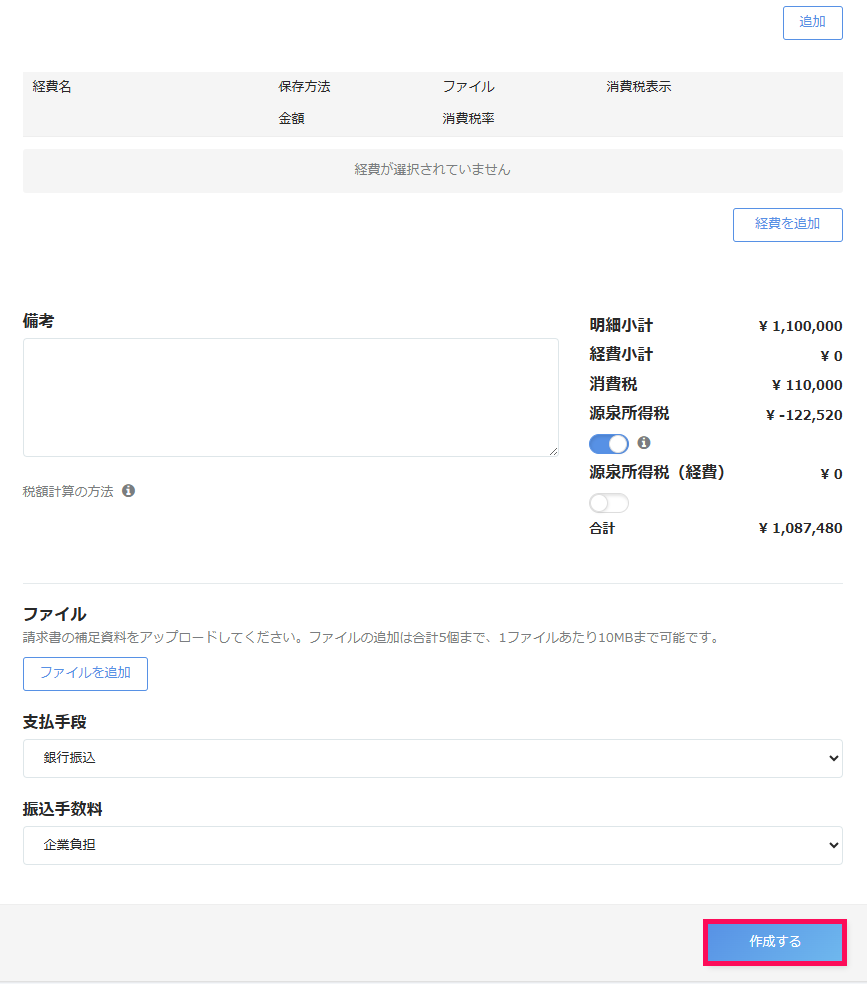Click the 金額 column header

click(x=292, y=118)
